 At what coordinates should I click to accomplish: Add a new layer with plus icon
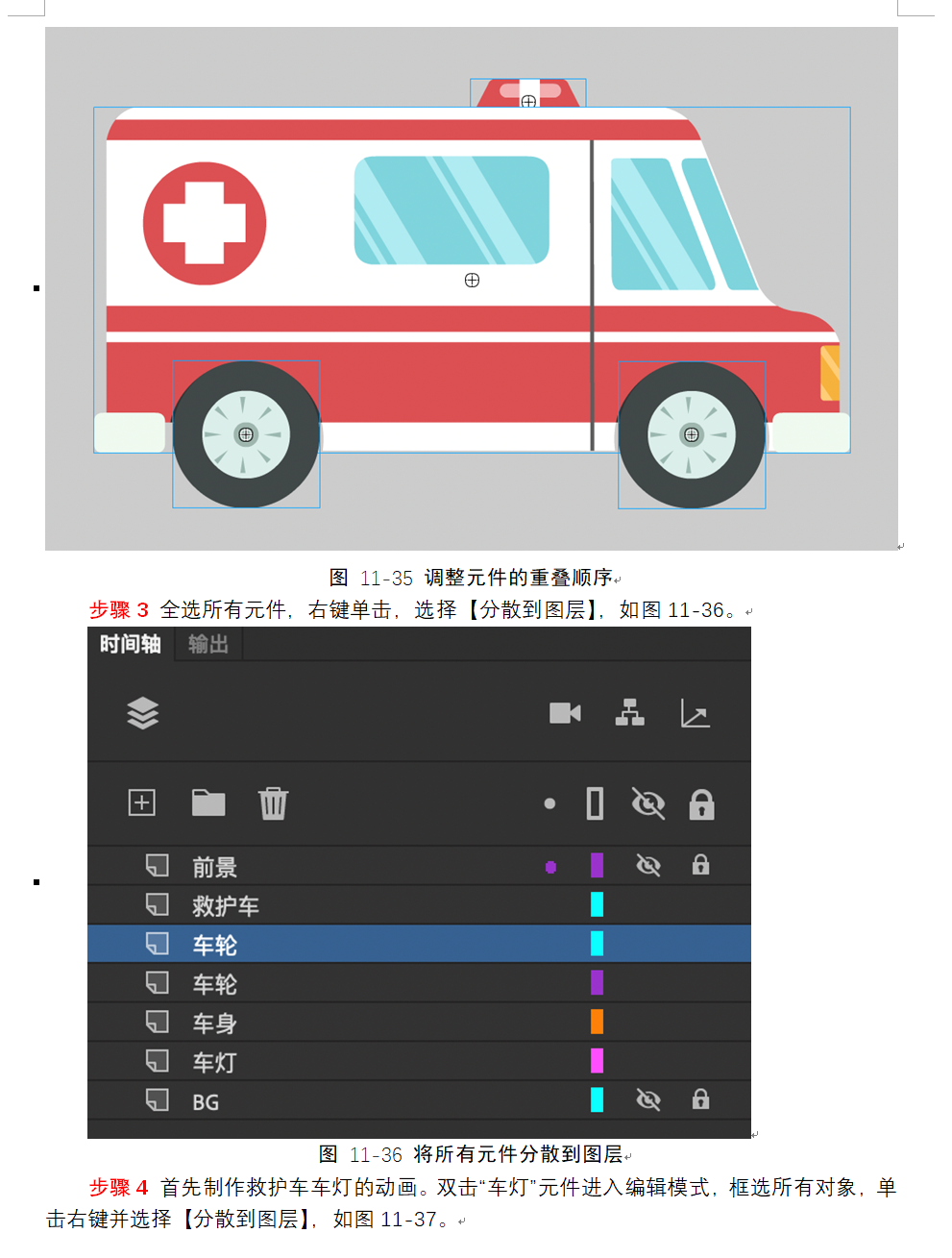tap(142, 802)
